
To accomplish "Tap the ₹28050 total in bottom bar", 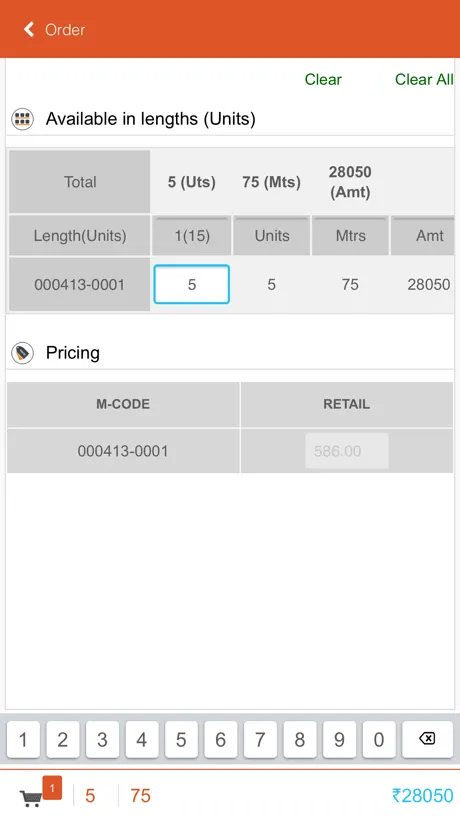I will 422,796.
